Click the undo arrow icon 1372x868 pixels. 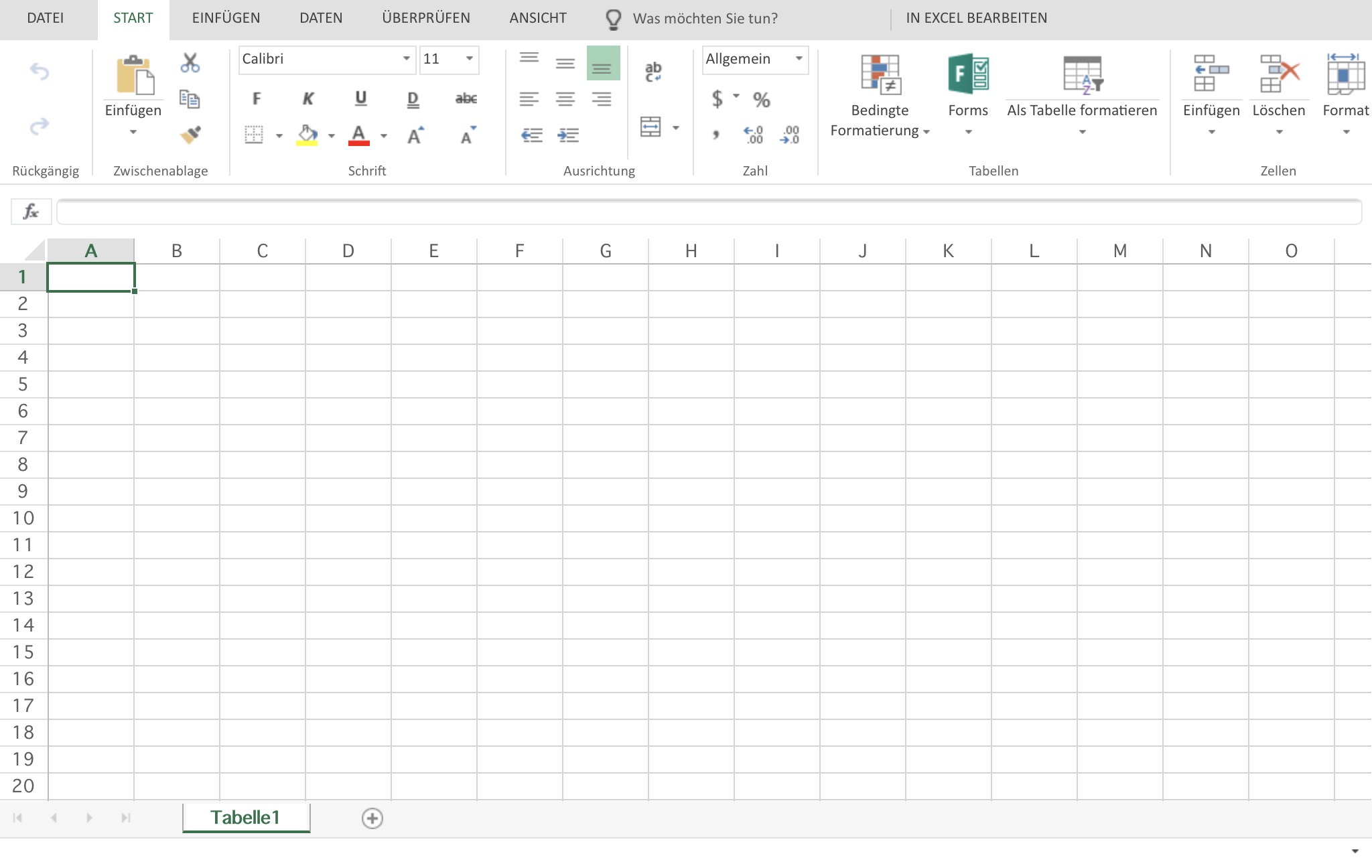(40, 71)
